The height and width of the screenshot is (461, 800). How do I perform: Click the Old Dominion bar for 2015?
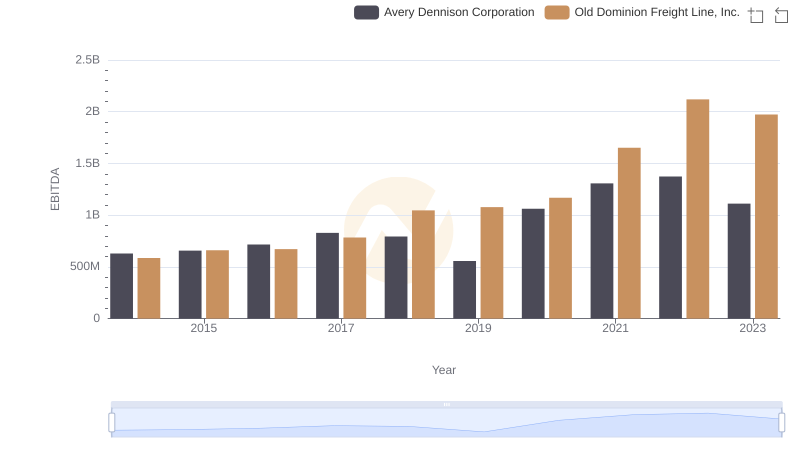tap(217, 285)
